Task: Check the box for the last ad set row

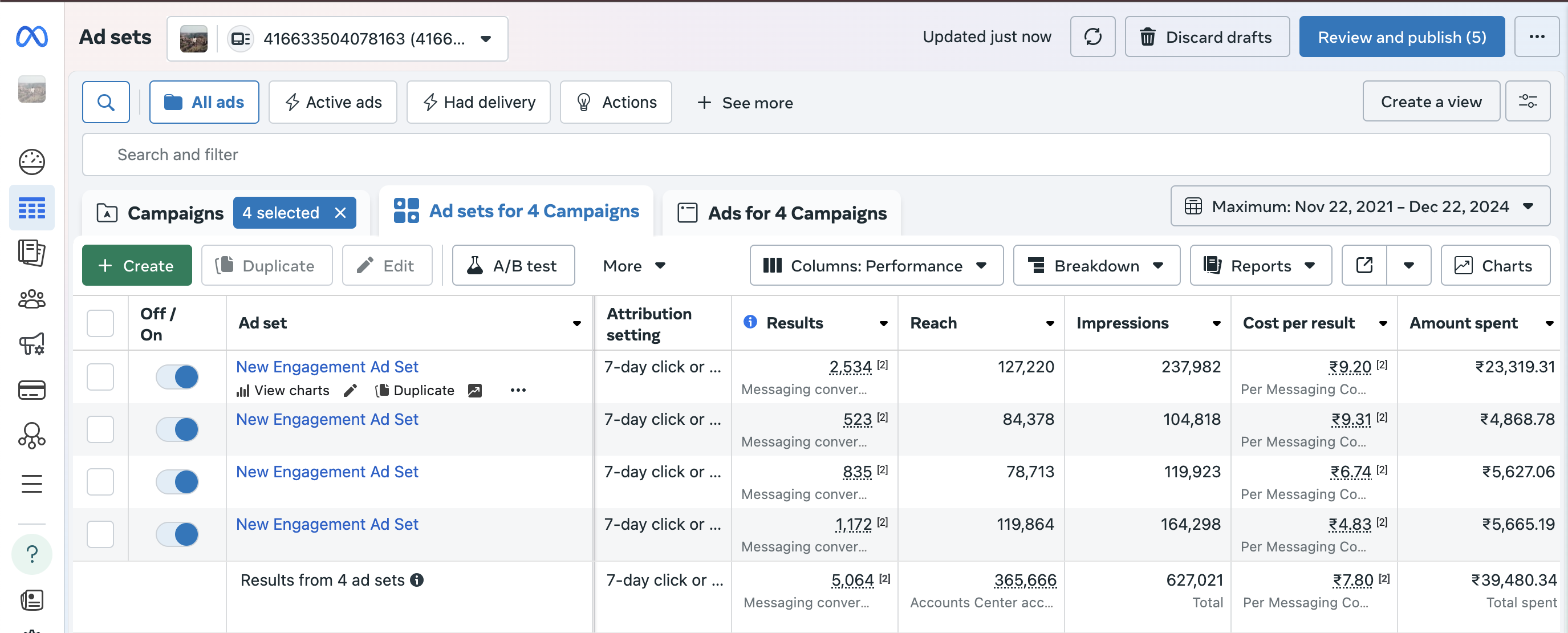Action: (x=100, y=534)
